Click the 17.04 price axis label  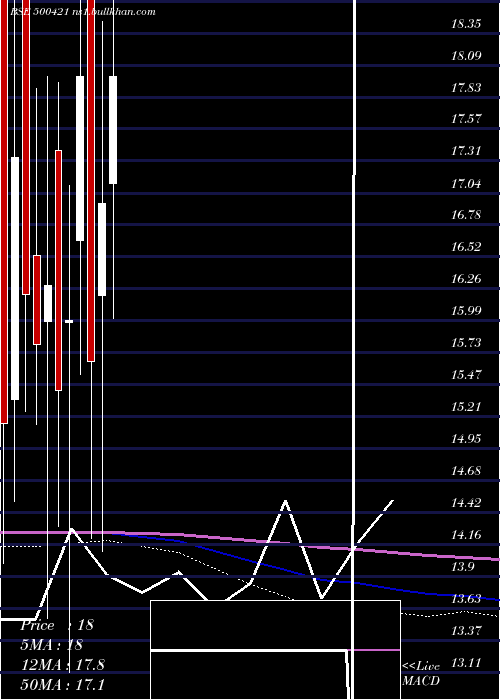pyautogui.click(x=466, y=183)
